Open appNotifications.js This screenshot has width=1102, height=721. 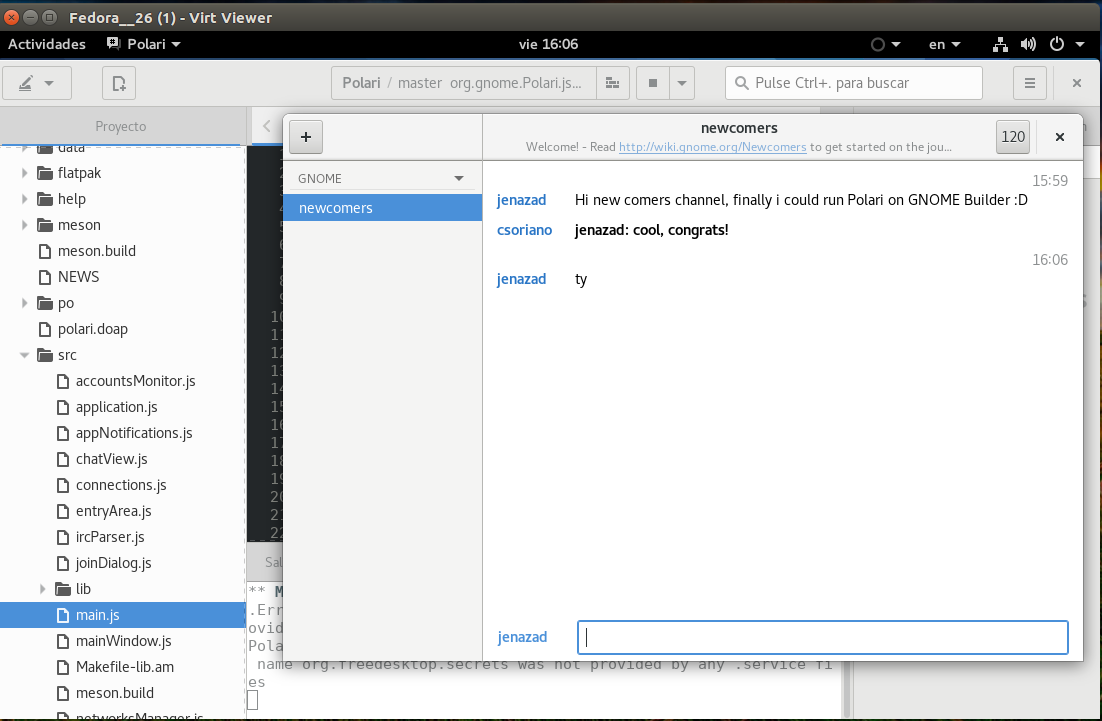pyautogui.click(x=134, y=433)
